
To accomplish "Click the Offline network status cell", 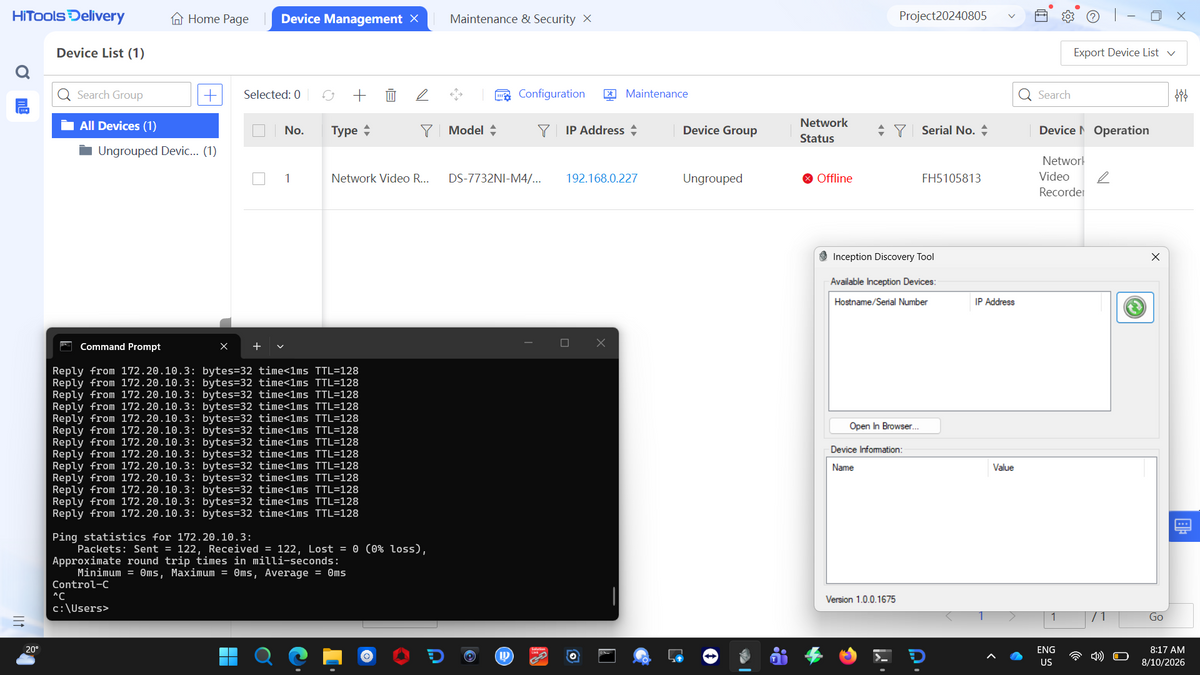I will click(x=827, y=178).
